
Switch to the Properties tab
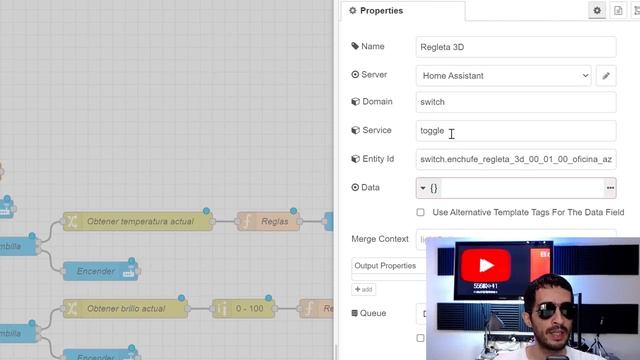pyautogui.click(x=402, y=11)
